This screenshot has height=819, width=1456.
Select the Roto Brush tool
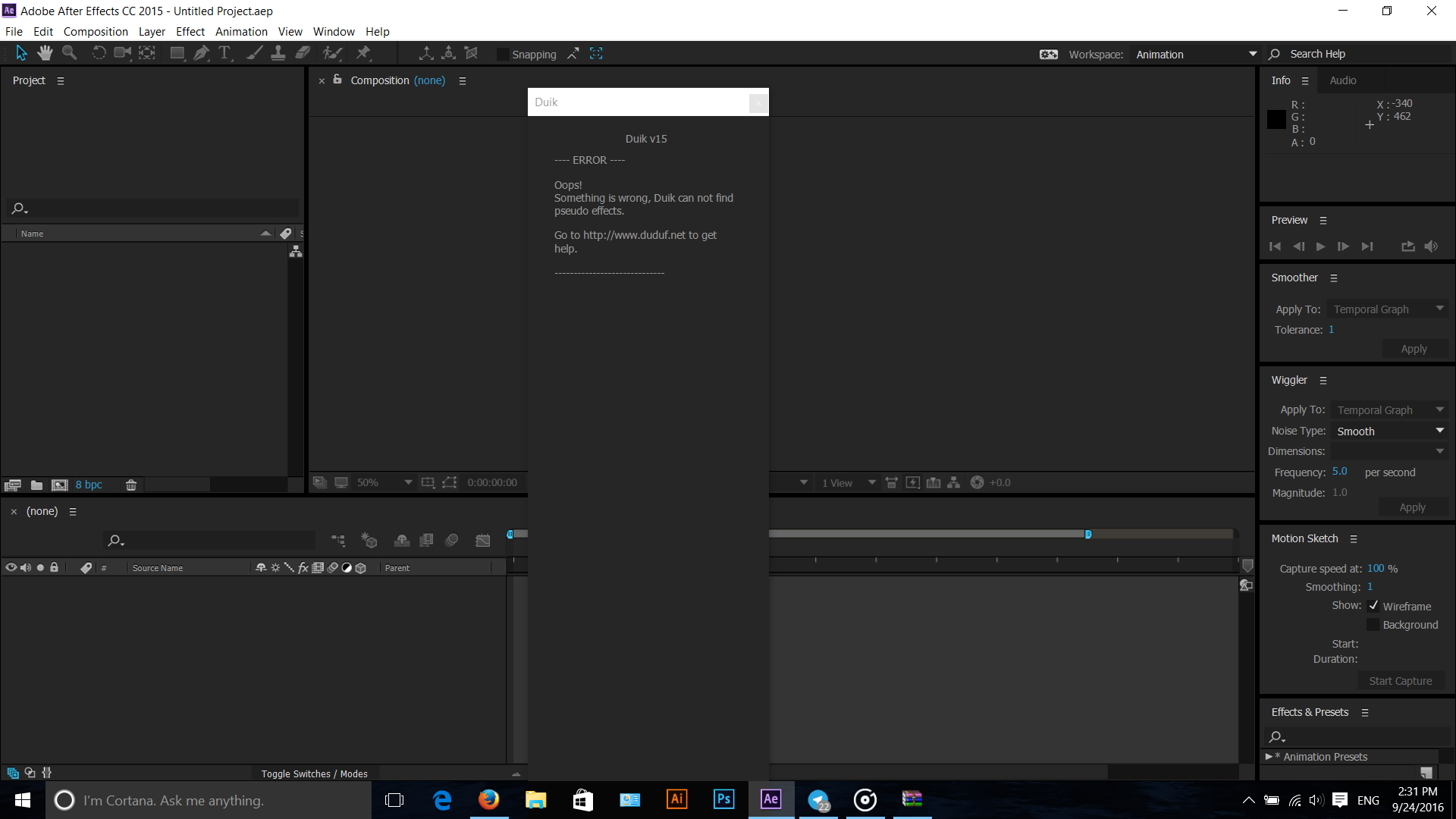tap(332, 53)
